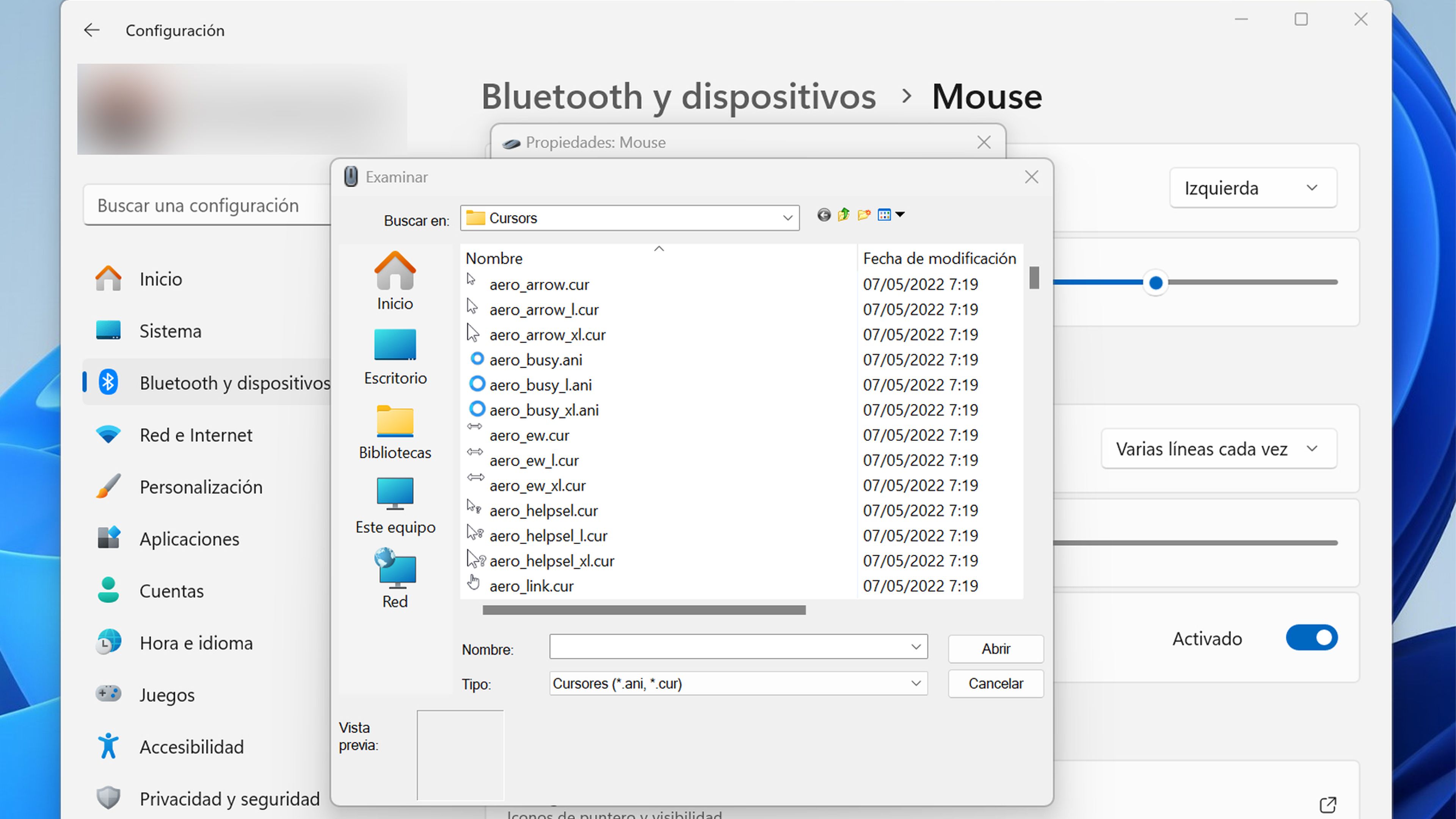
Task: Open Sistema in Configuración sidebar
Action: 207,331
